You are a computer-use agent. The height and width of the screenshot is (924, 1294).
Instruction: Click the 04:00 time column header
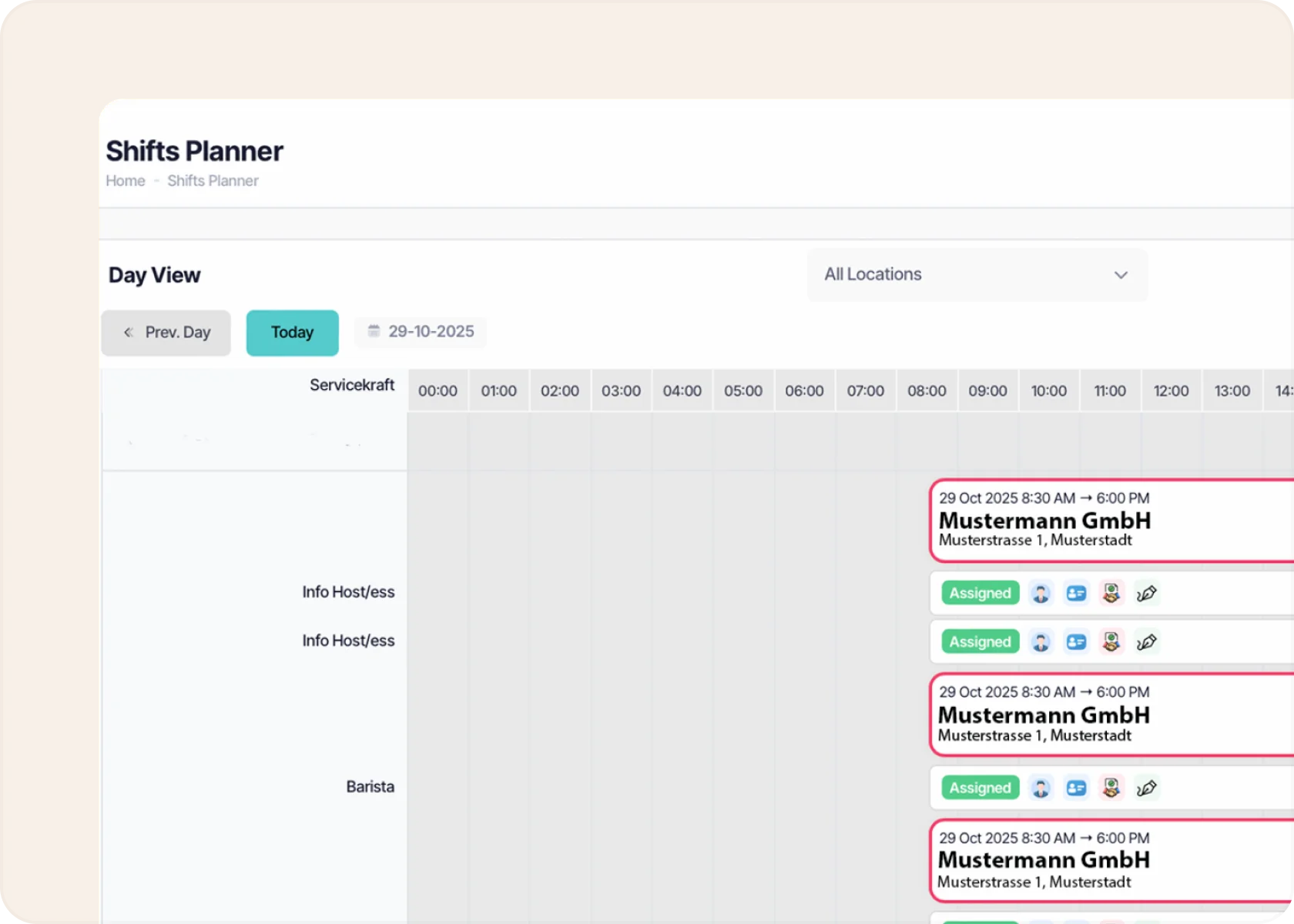point(682,391)
